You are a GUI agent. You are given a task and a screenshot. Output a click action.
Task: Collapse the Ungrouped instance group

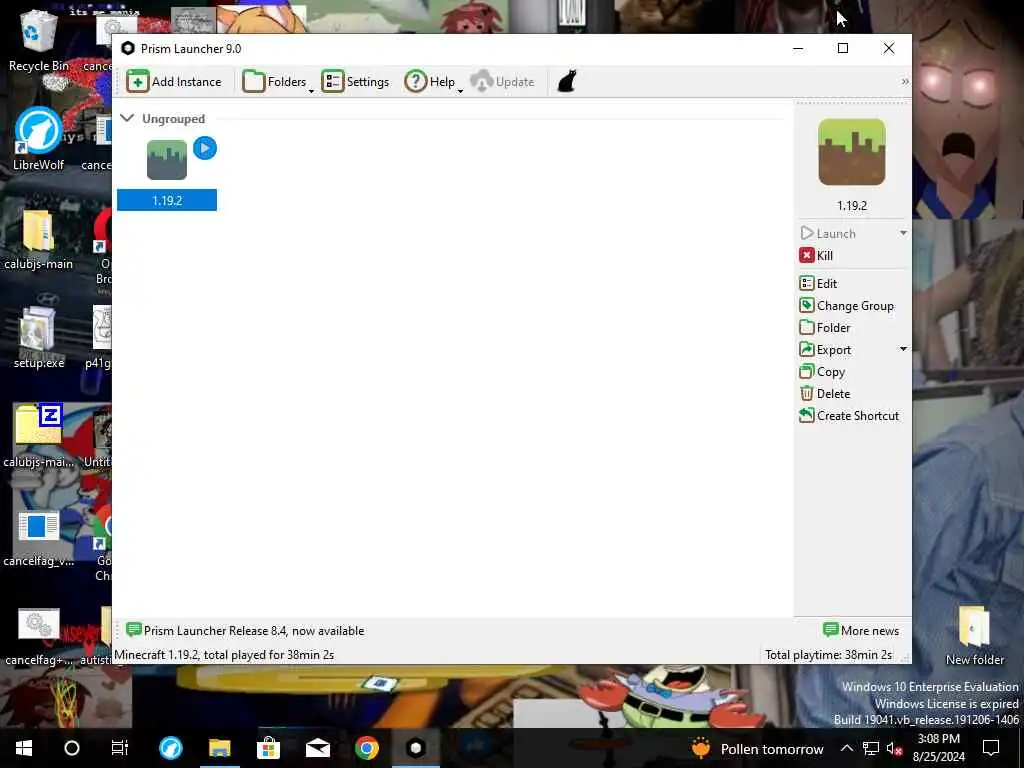(127, 118)
